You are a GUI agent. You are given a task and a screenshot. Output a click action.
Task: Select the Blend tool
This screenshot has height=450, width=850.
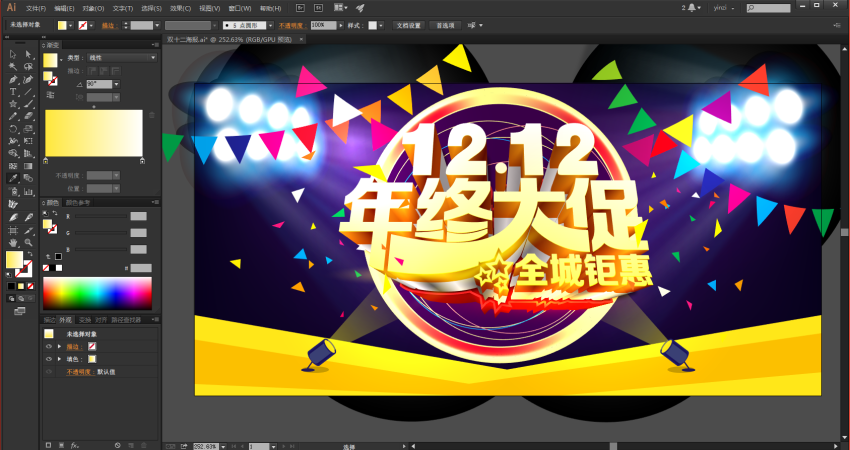pyautogui.click(x=28, y=178)
